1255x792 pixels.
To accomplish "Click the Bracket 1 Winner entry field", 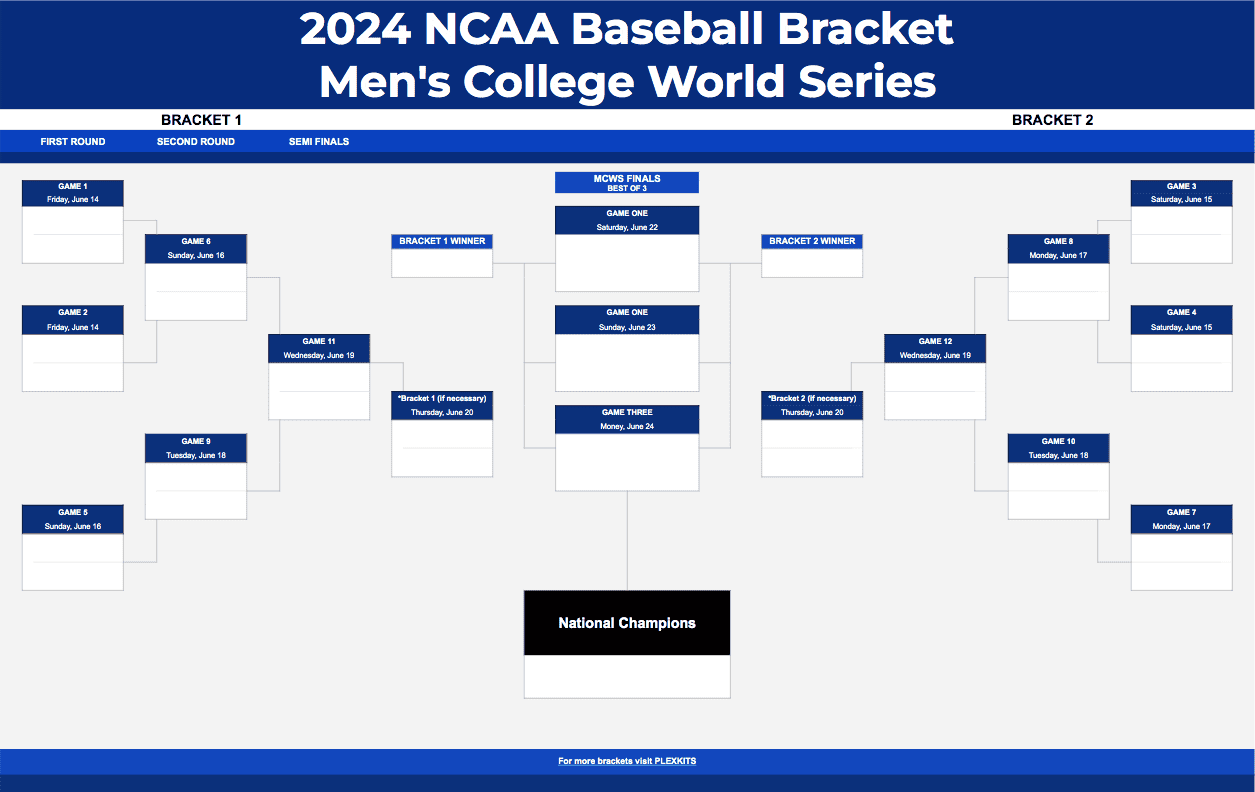I will pos(442,263).
